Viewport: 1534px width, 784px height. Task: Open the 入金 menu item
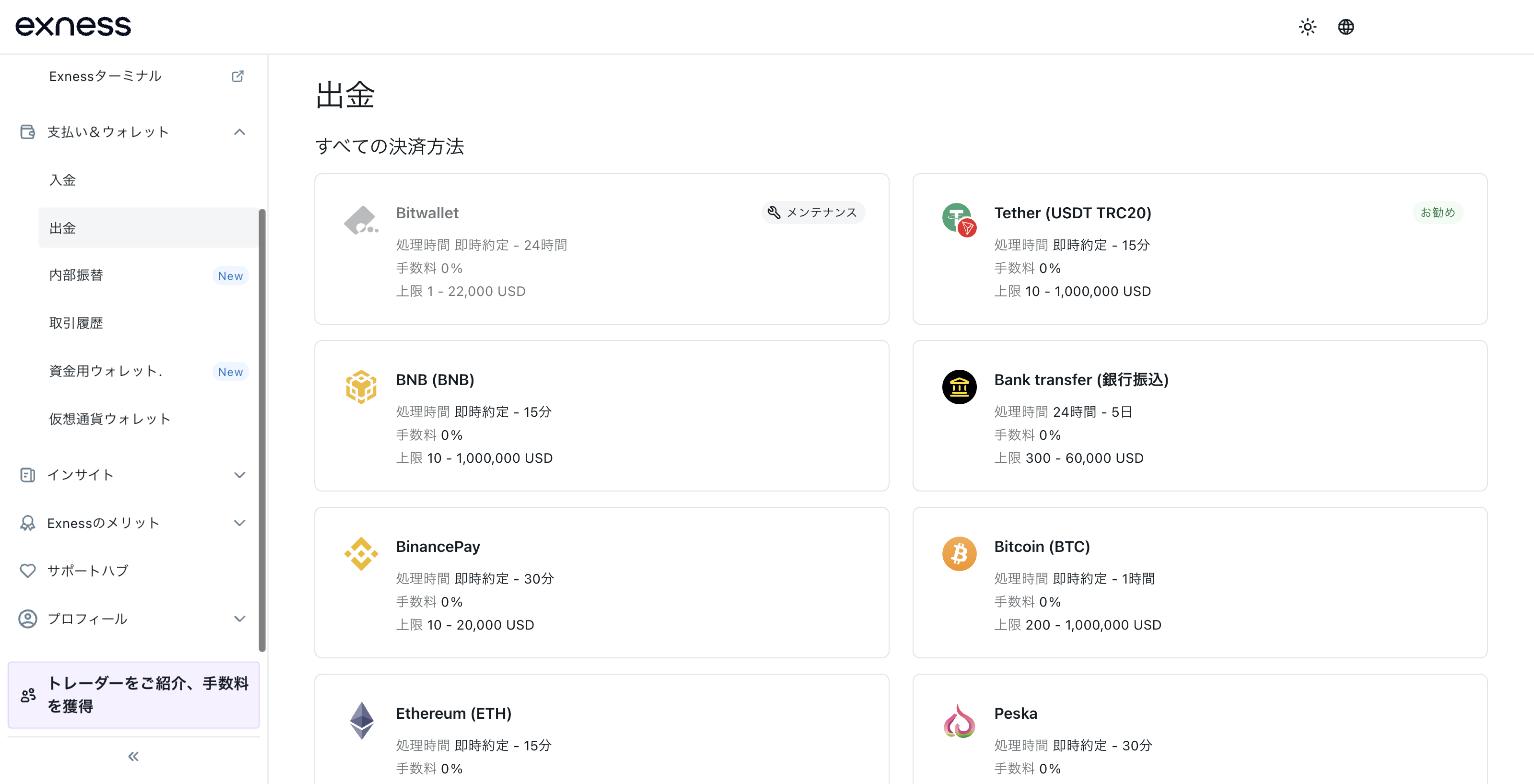(149, 180)
